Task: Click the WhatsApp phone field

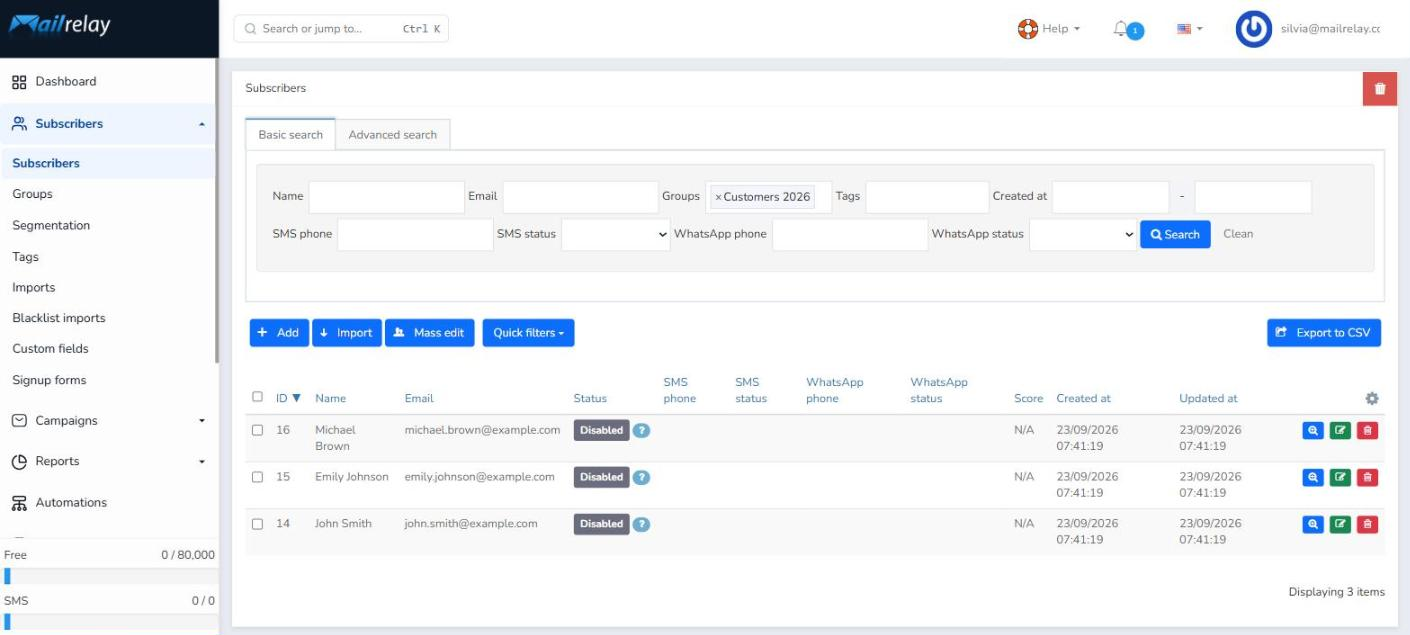Action: pos(850,234)
